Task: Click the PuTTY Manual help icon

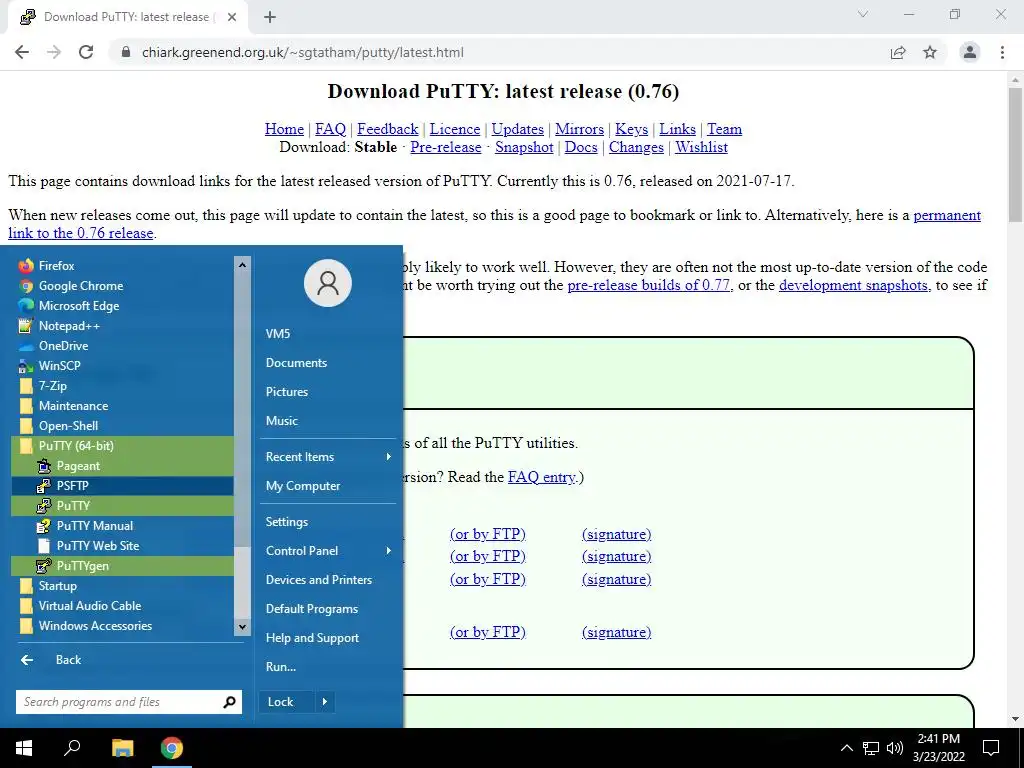Action: [x=44, y=526]
